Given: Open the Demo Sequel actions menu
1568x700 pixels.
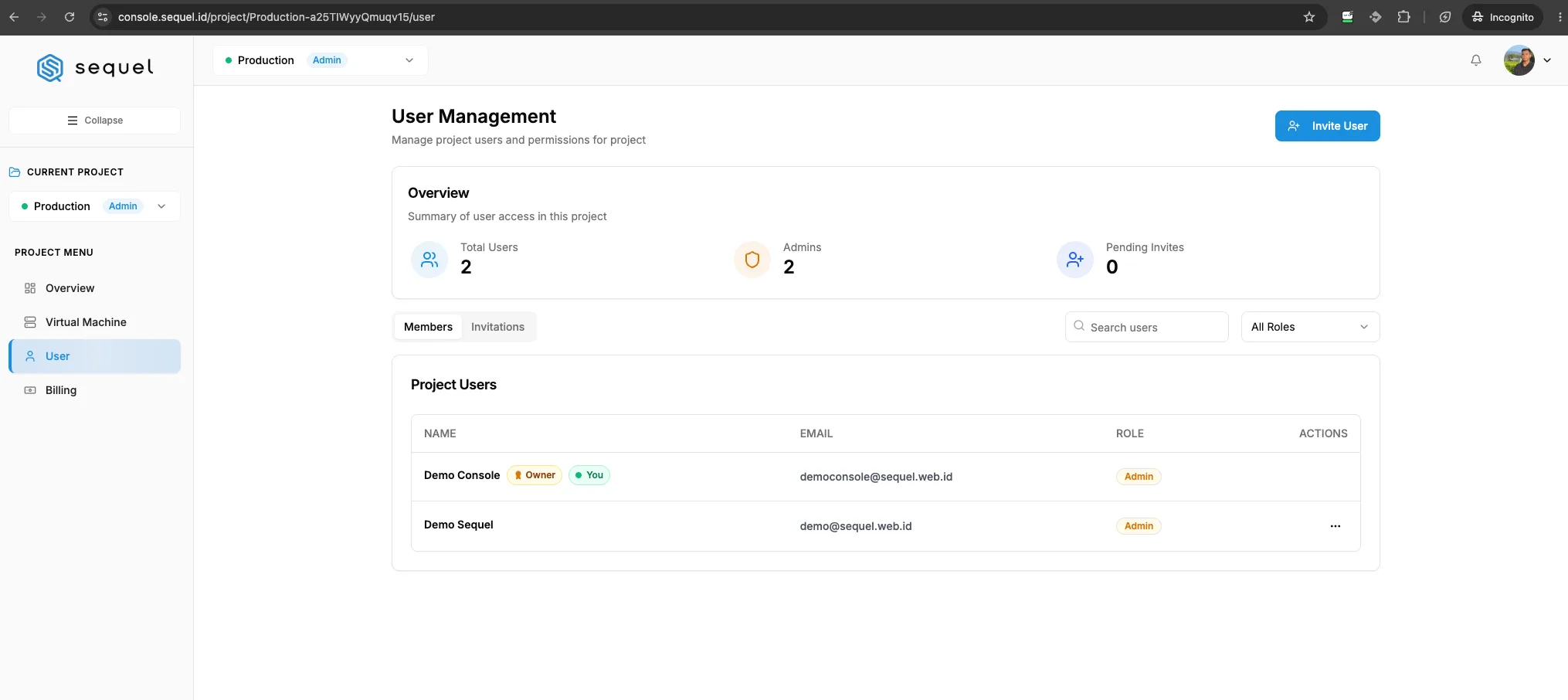Looking at the screenshot, I should coord(1335,526).
